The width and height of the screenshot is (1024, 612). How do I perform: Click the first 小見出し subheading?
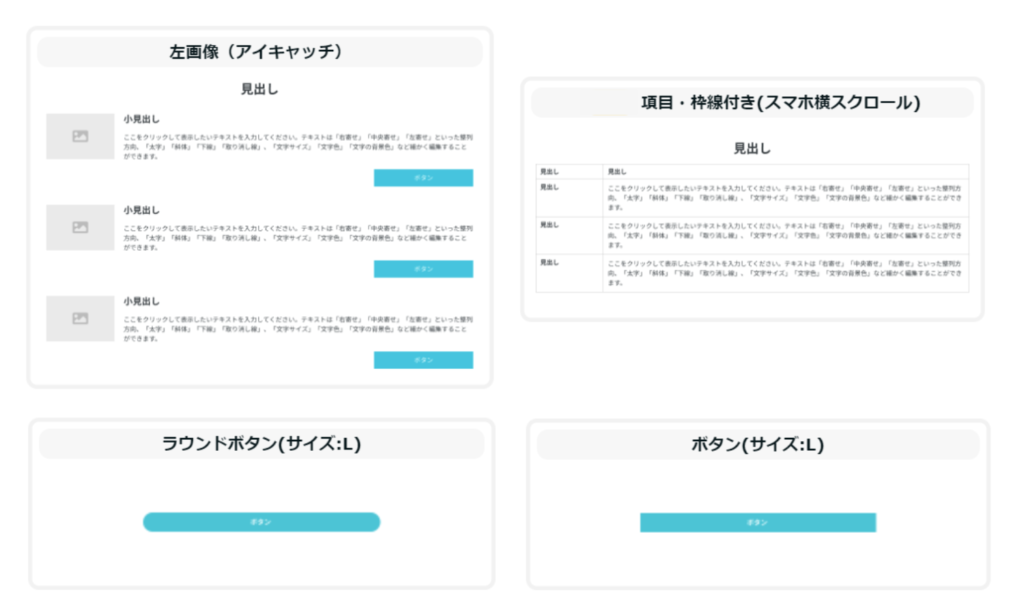click(141, 119)
